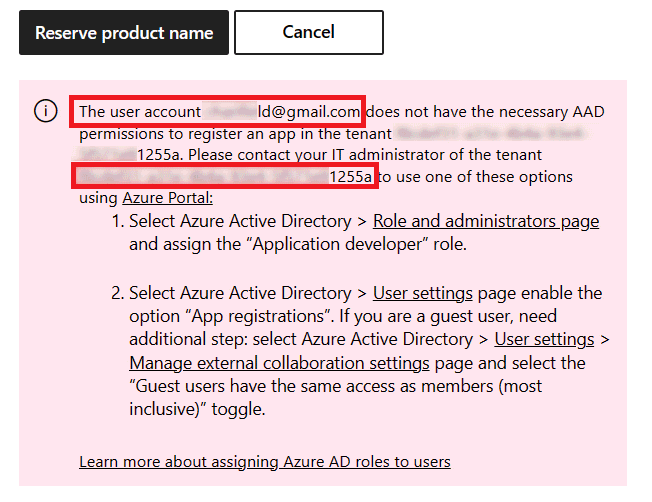
Task: Click the text 'Guest users have the same access as members'
Action: [x=314, y=386]
